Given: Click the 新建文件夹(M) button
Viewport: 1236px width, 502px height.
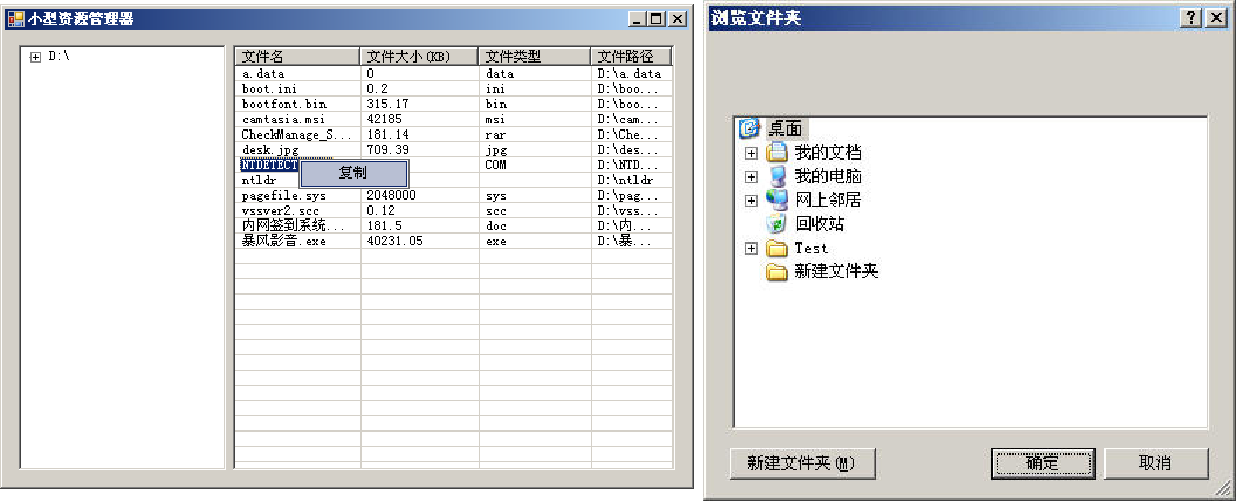Looking at the screenshot, I should click(804, 463).
